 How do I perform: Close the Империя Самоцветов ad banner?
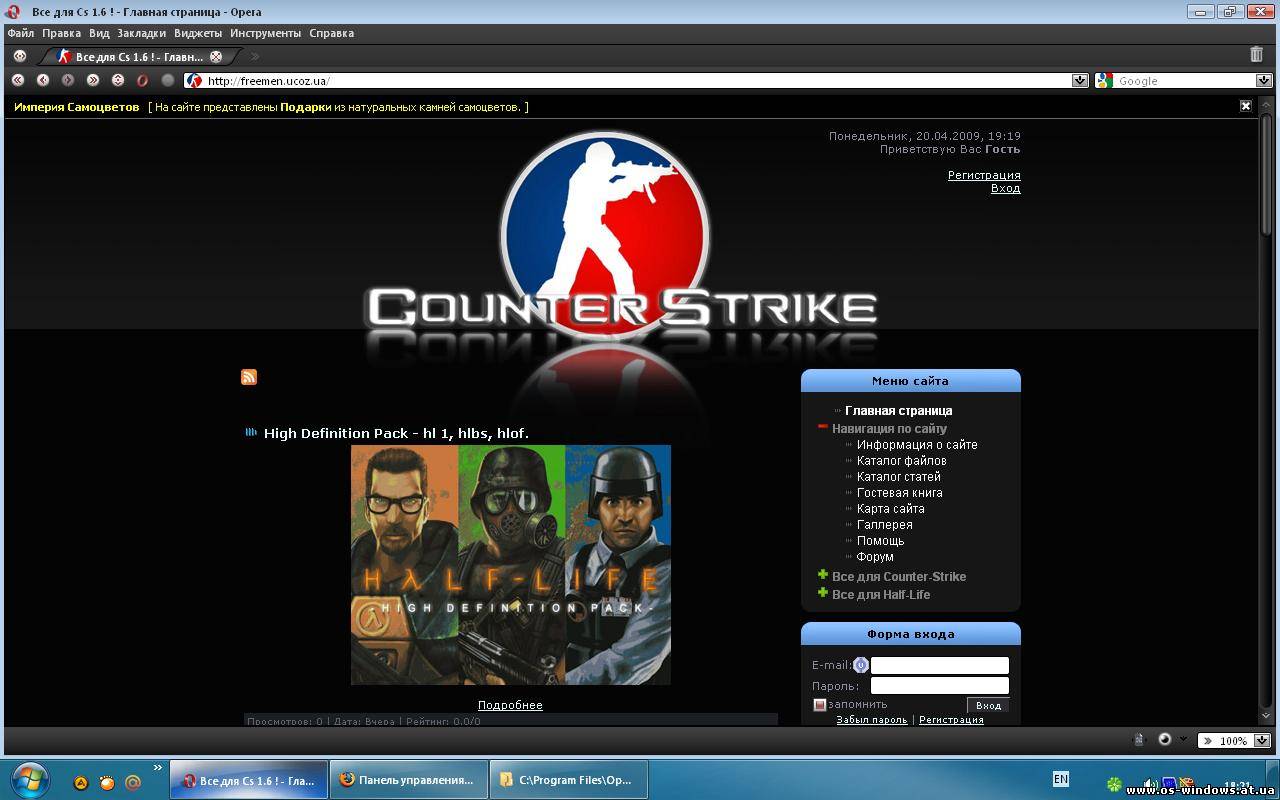coord(1246,106)
